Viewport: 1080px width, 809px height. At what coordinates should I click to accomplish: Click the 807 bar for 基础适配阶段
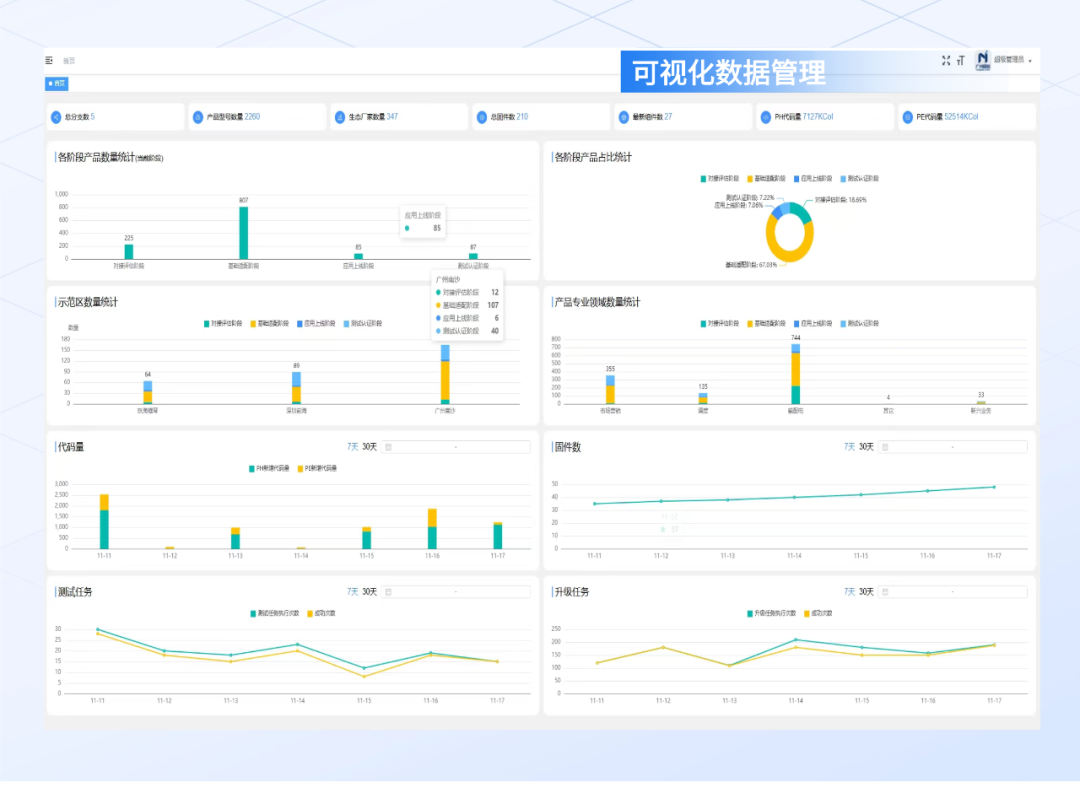tap(243, 233)
